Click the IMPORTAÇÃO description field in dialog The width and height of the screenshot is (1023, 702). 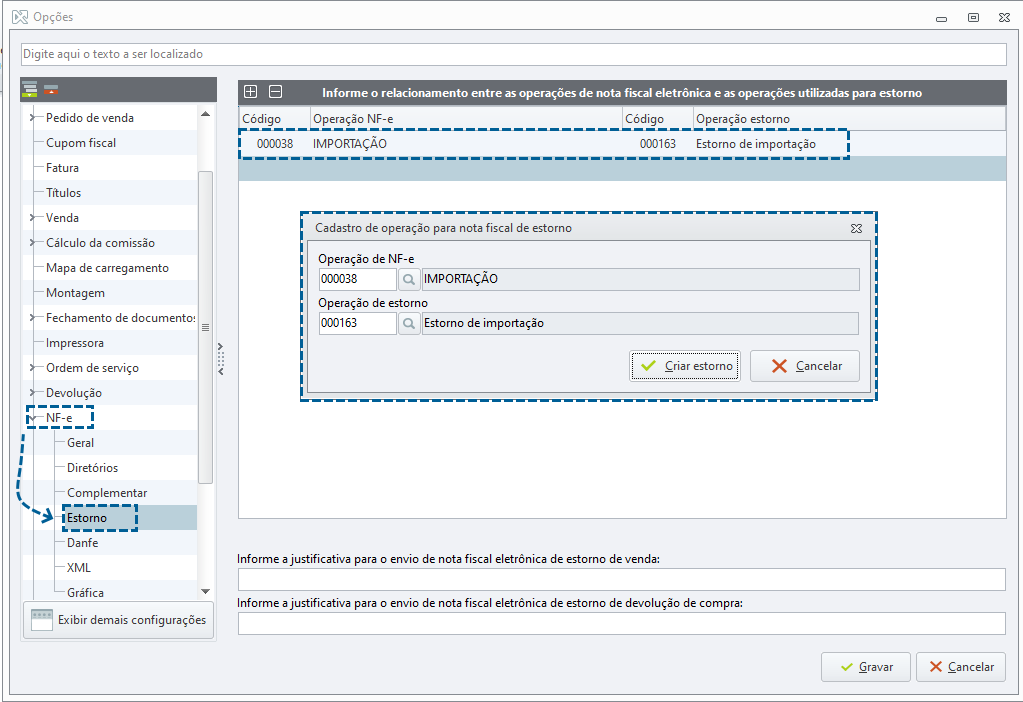point(641,279)
